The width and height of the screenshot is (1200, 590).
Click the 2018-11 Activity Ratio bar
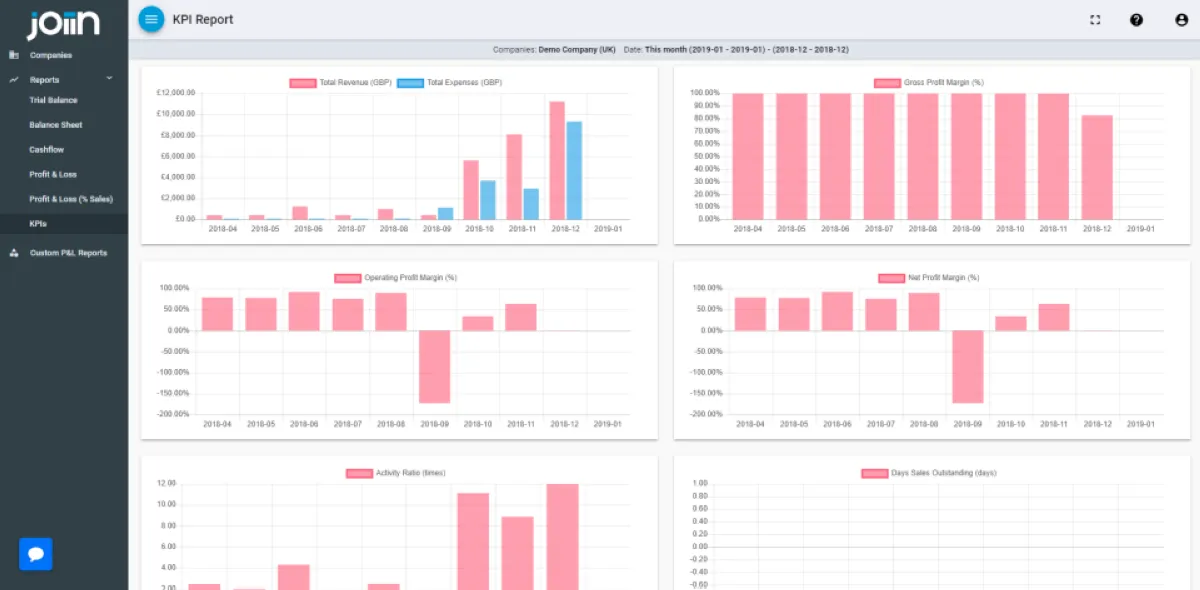coord(517,553)
